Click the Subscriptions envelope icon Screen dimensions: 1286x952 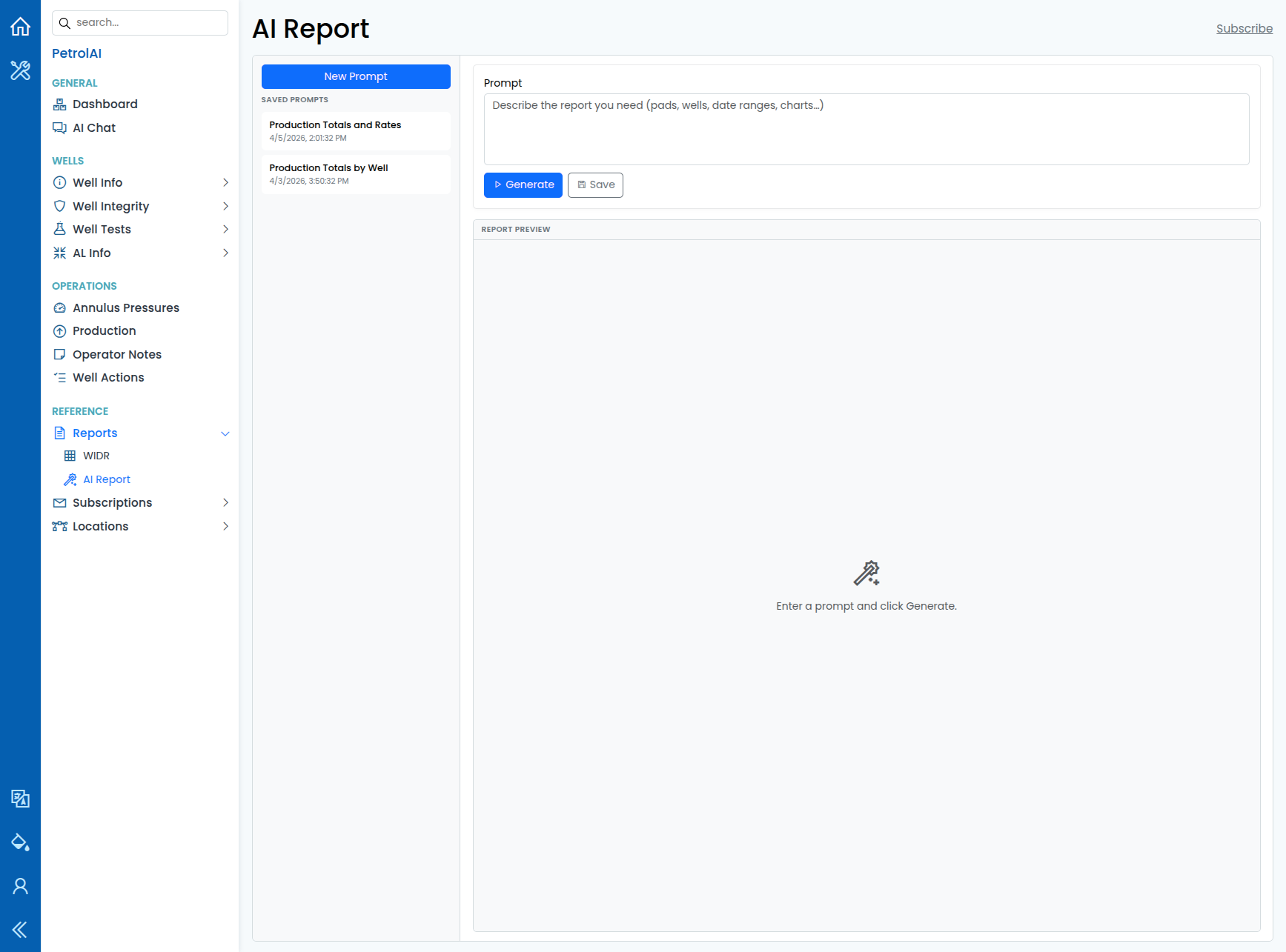60,503
